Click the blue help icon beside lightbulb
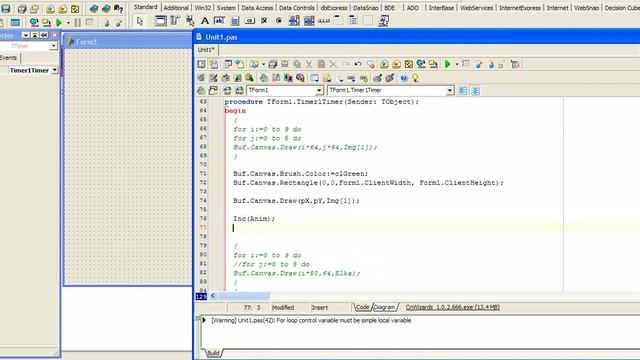This screenshot has height=360, width=640. [404, 78]
